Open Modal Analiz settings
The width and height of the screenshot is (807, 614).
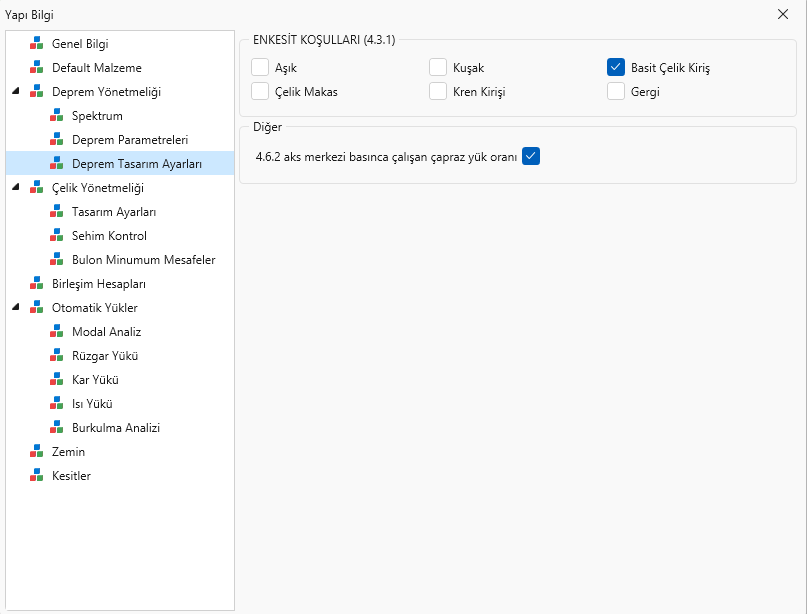click(106, 332)
